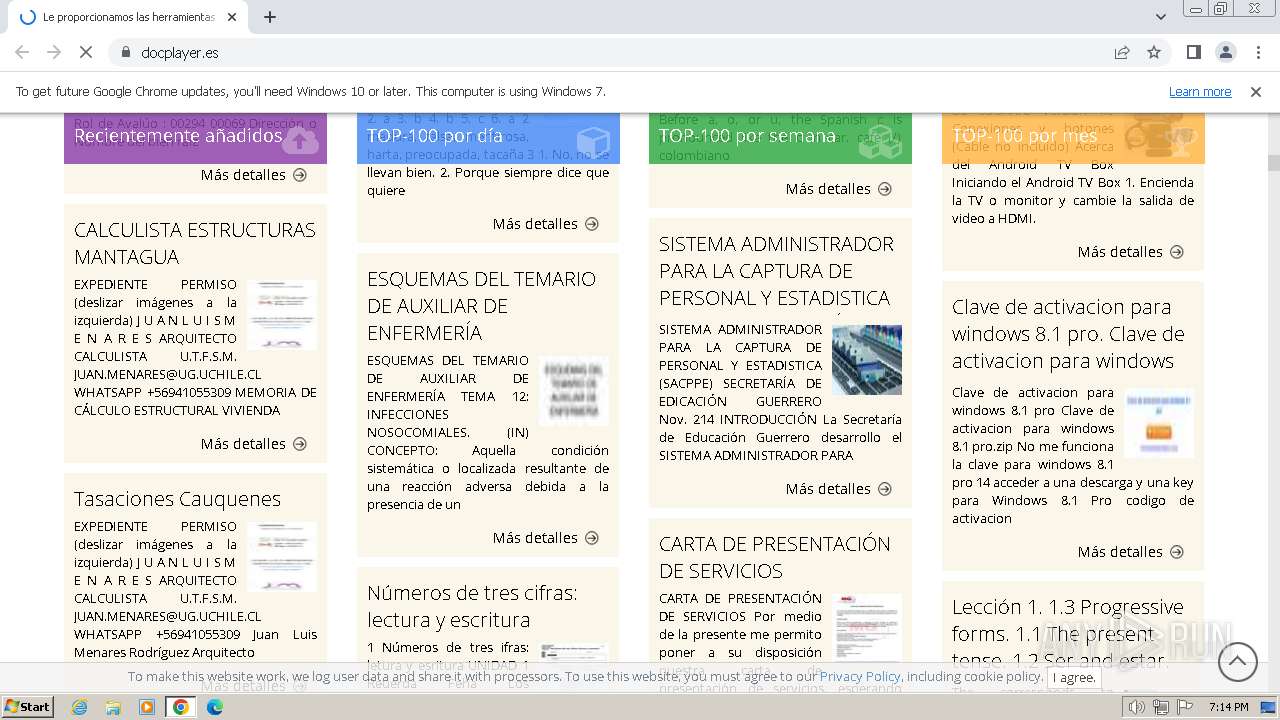Click the Esquemas del Temario thumbnail
1280x720 pixels.
click(x=574, y=391)
